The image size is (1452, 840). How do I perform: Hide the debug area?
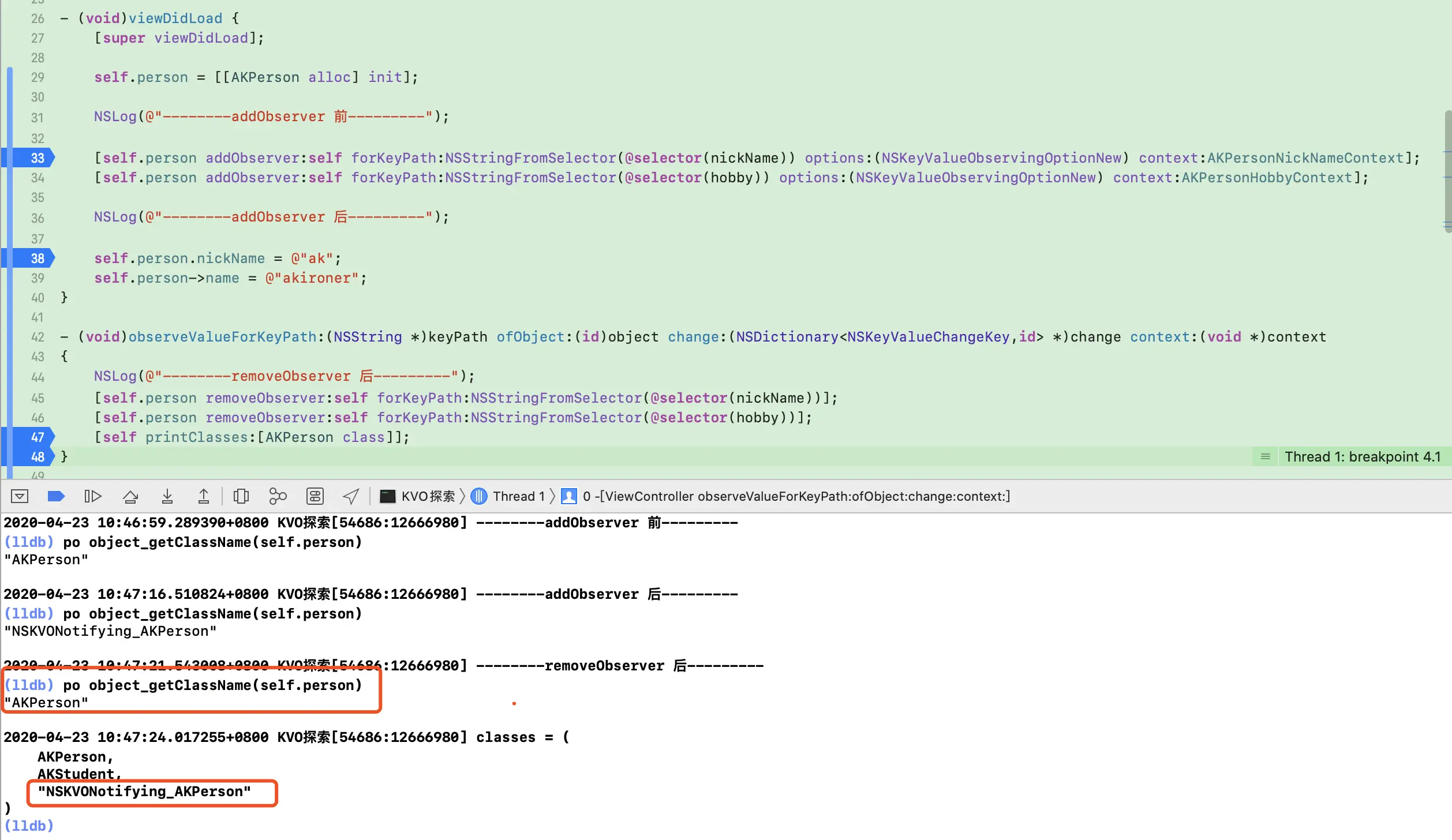[20, 496]
